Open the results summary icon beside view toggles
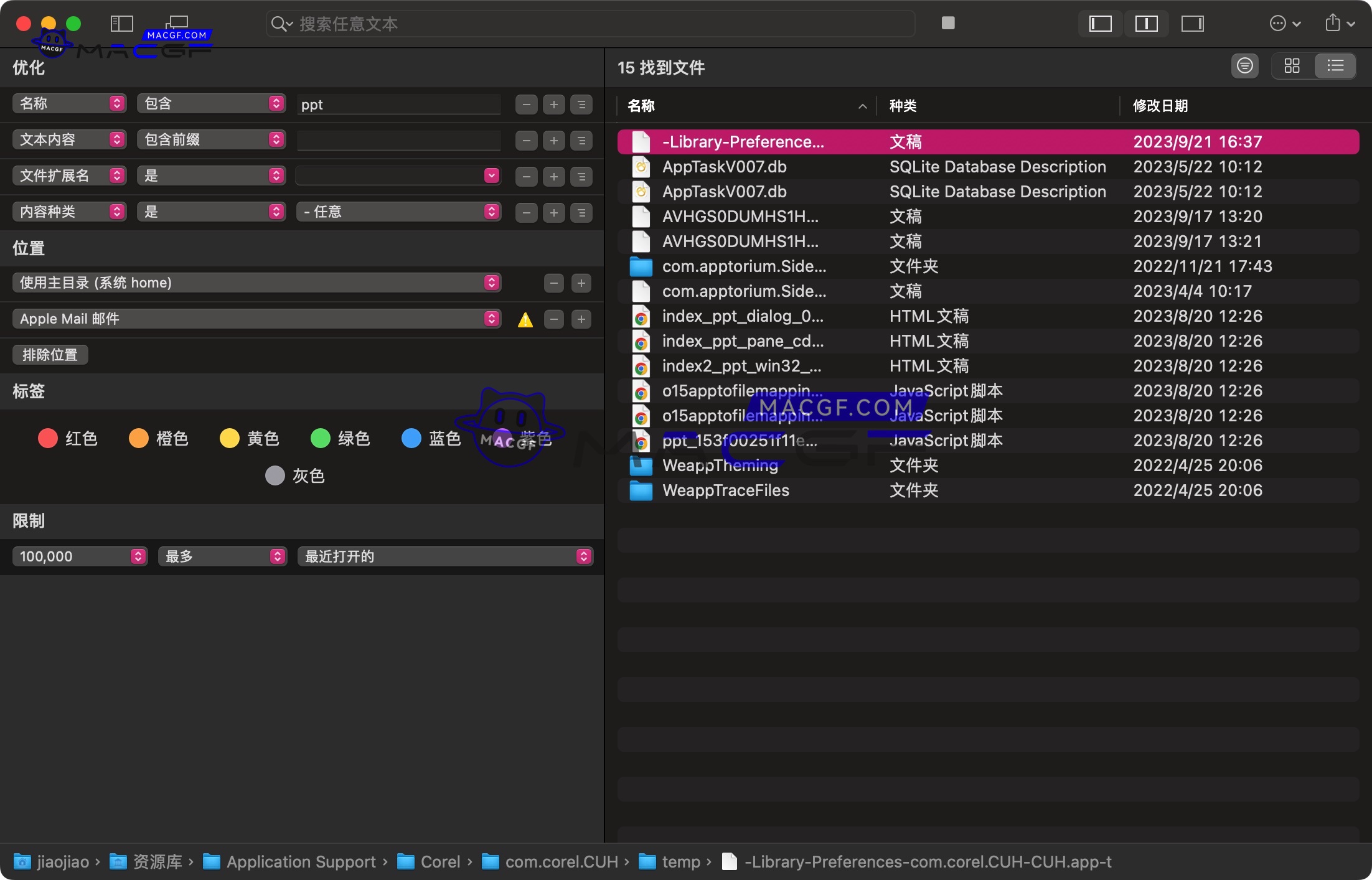1372x880 pixels. tap(1244, 65)
